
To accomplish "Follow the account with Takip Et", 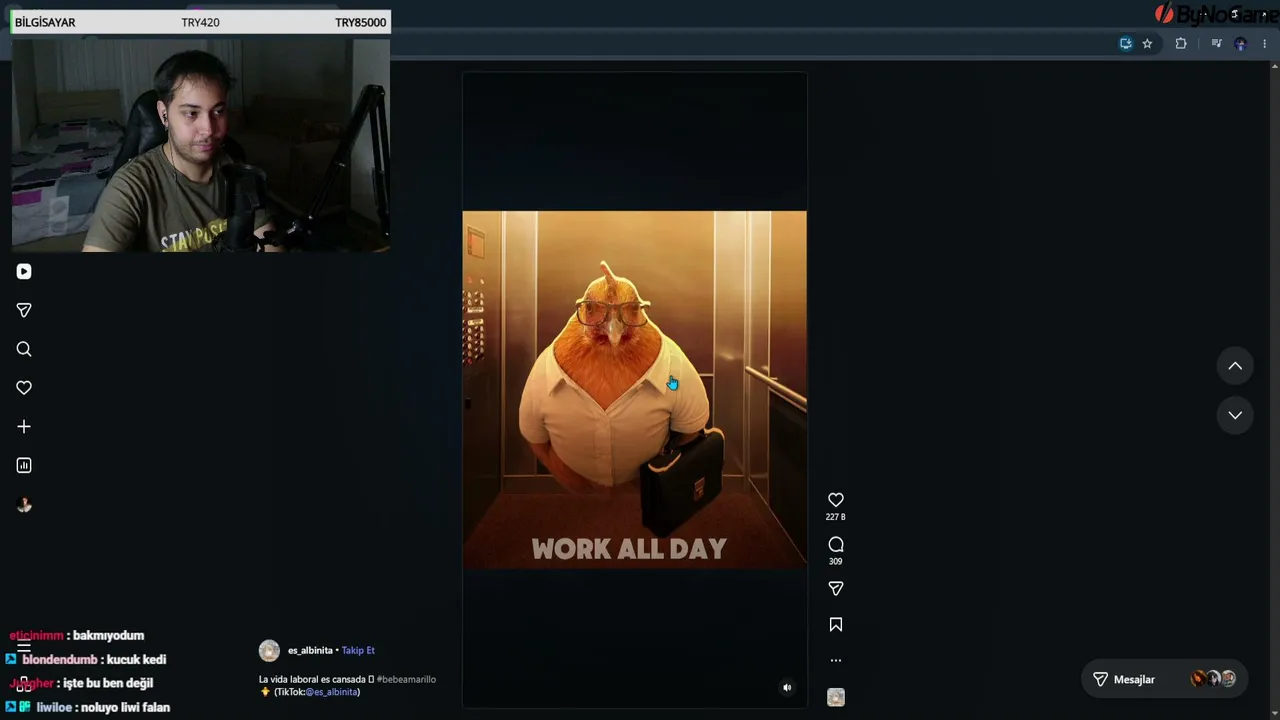I will tap(358, 651).
